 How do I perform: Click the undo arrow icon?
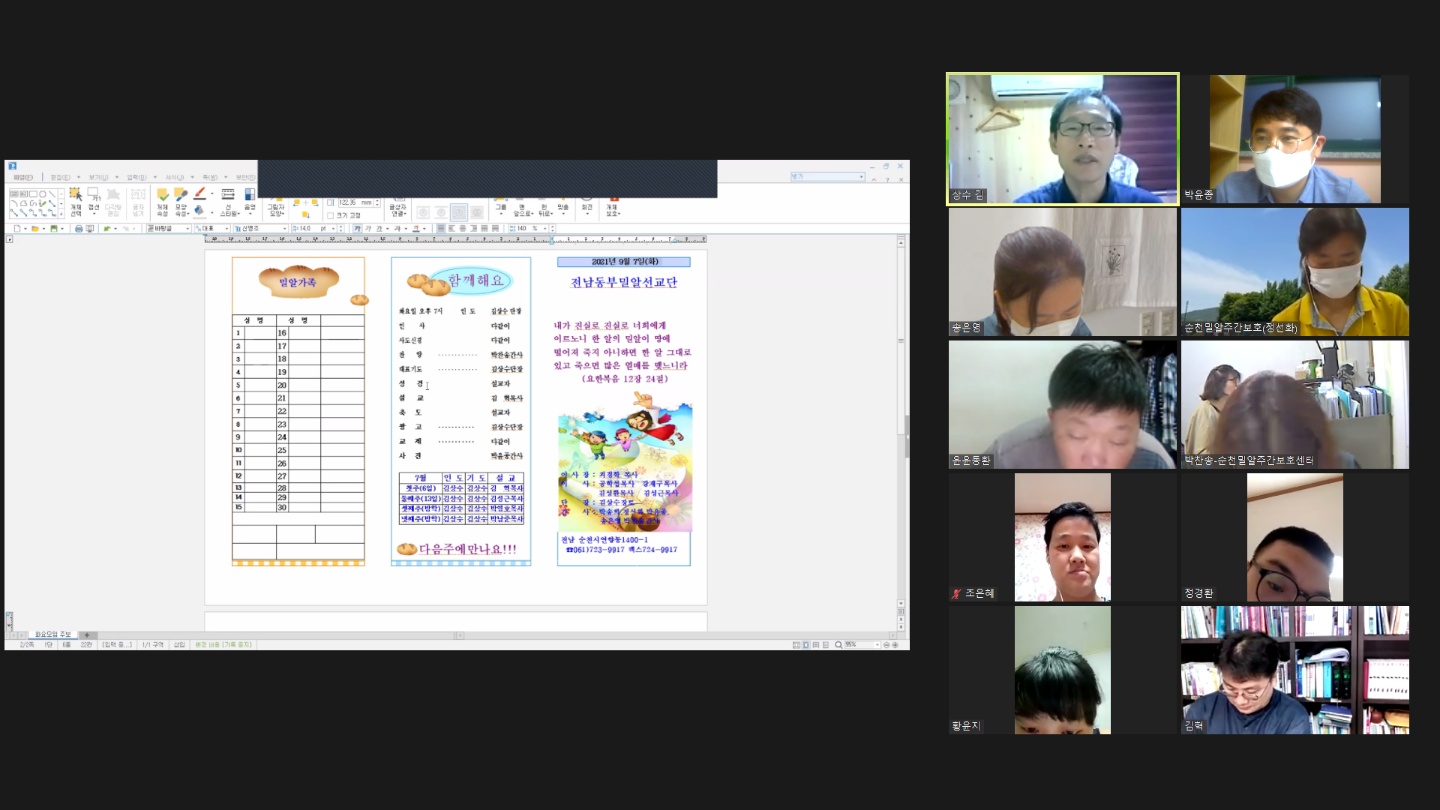106,229
